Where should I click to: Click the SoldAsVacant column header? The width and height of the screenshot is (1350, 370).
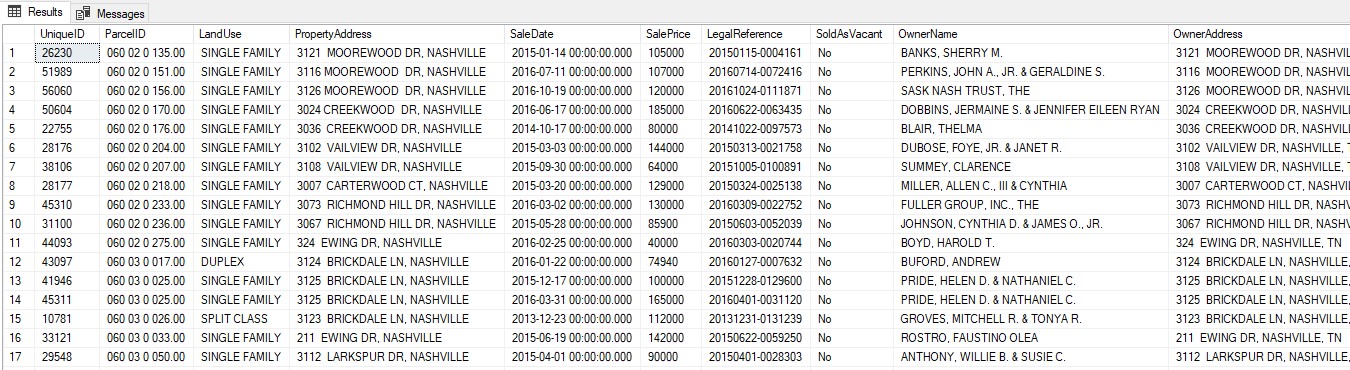[852, 34]
